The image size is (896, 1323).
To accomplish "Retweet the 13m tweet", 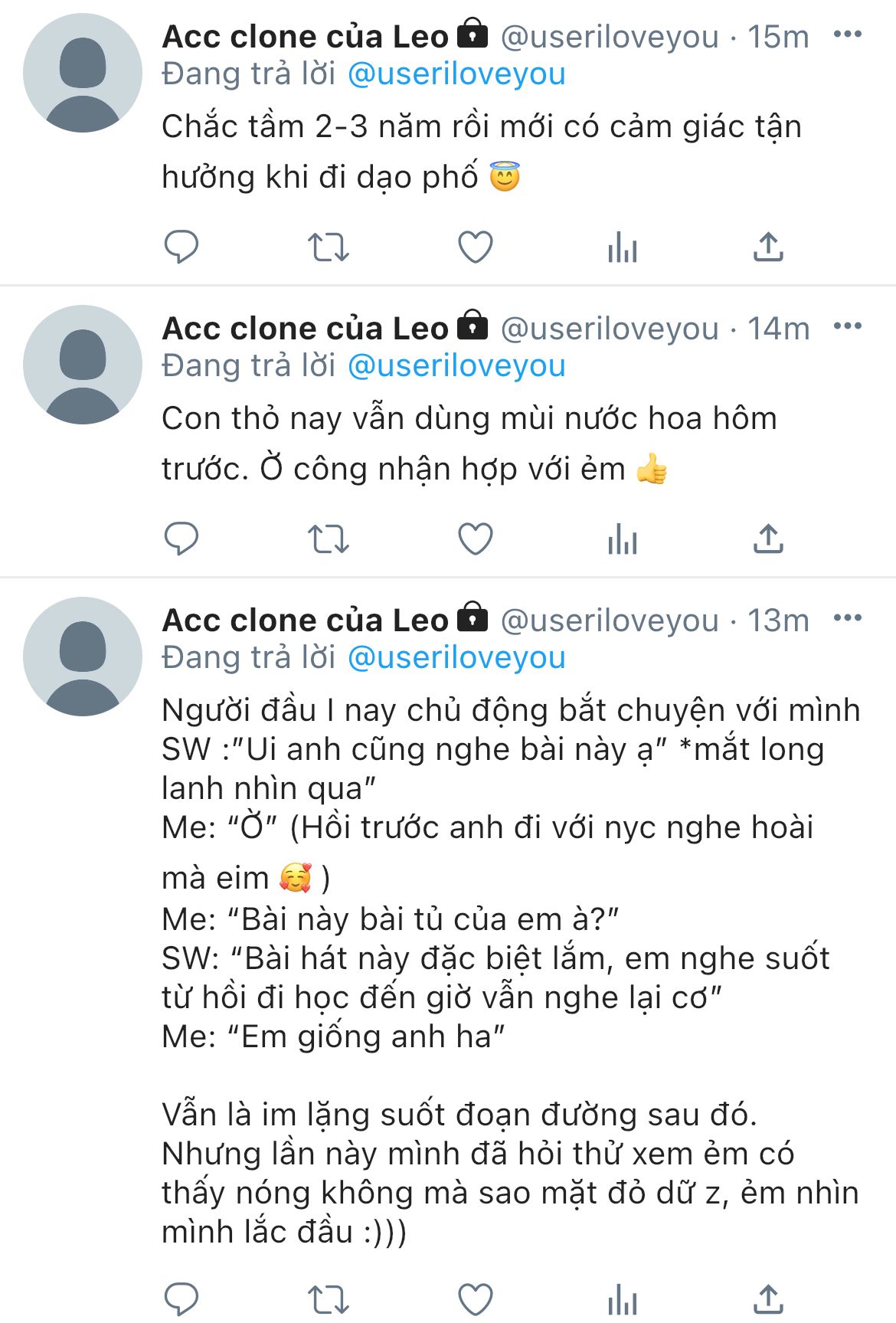I will (x=328, y=1299).
